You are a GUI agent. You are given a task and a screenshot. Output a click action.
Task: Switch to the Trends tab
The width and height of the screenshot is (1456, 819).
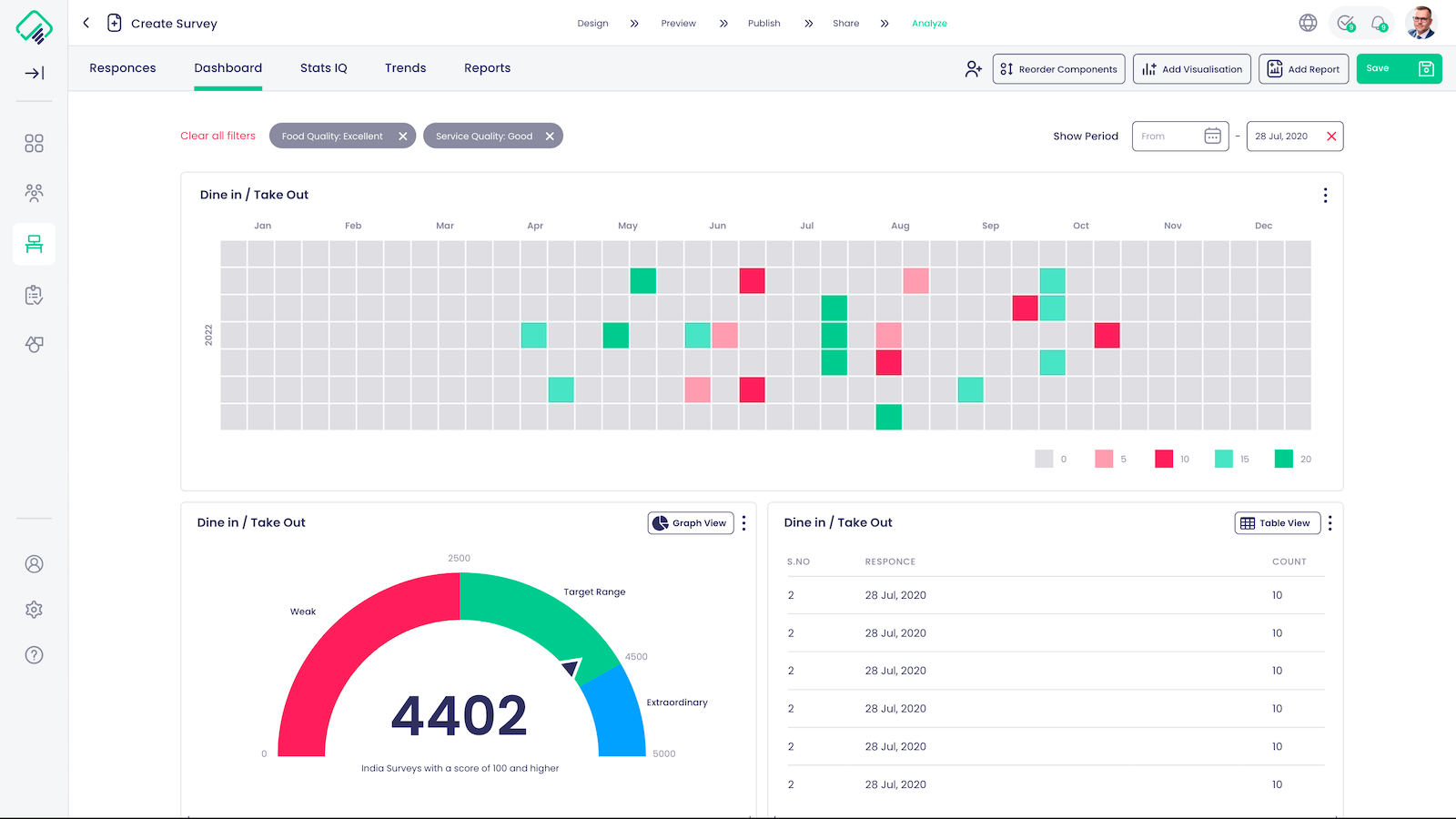(x=405, y=68)
